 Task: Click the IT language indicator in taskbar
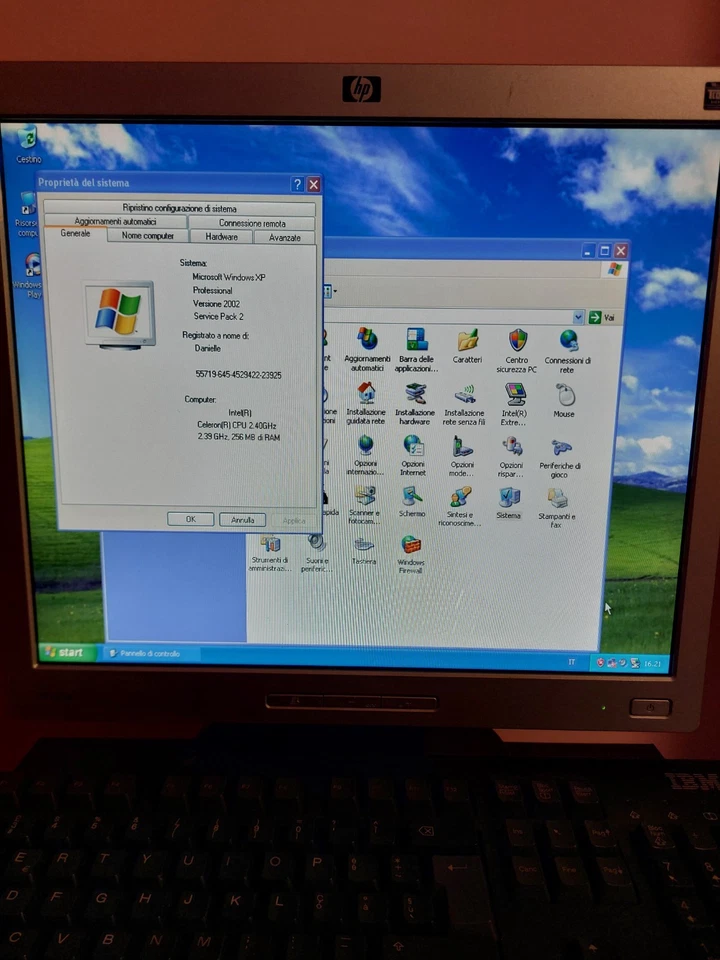[572, 662]
